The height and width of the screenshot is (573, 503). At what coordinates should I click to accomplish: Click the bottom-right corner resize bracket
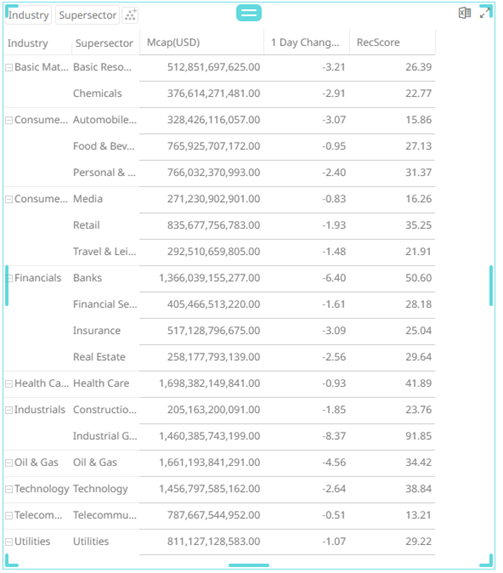click(487, 560)
